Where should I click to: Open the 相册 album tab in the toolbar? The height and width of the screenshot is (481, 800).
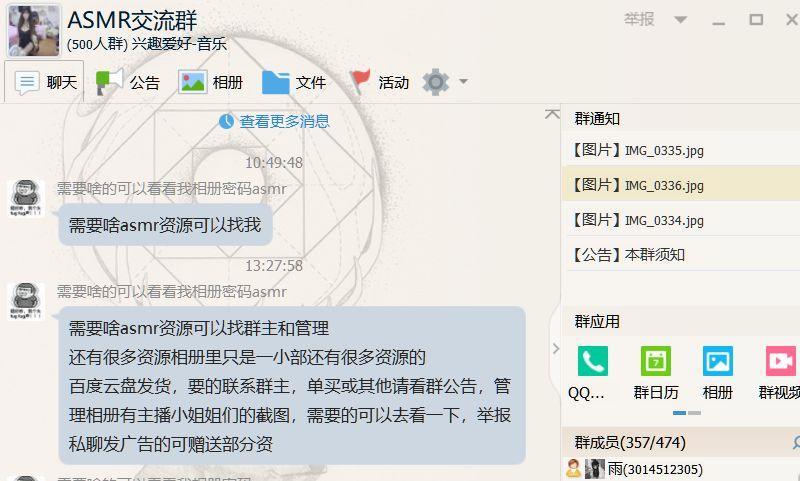211,82
